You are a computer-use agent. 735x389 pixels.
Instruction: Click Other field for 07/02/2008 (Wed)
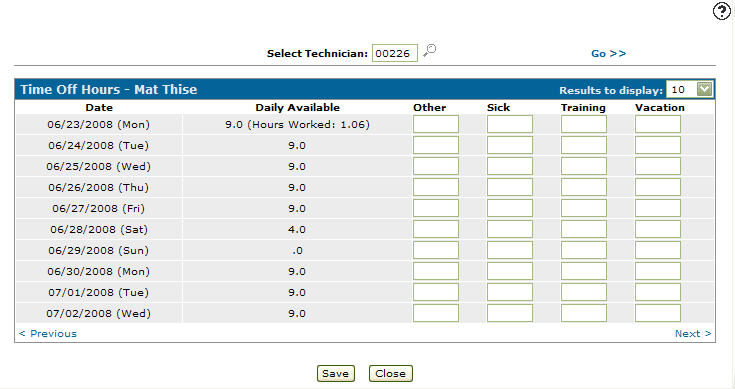pos(436,314)
